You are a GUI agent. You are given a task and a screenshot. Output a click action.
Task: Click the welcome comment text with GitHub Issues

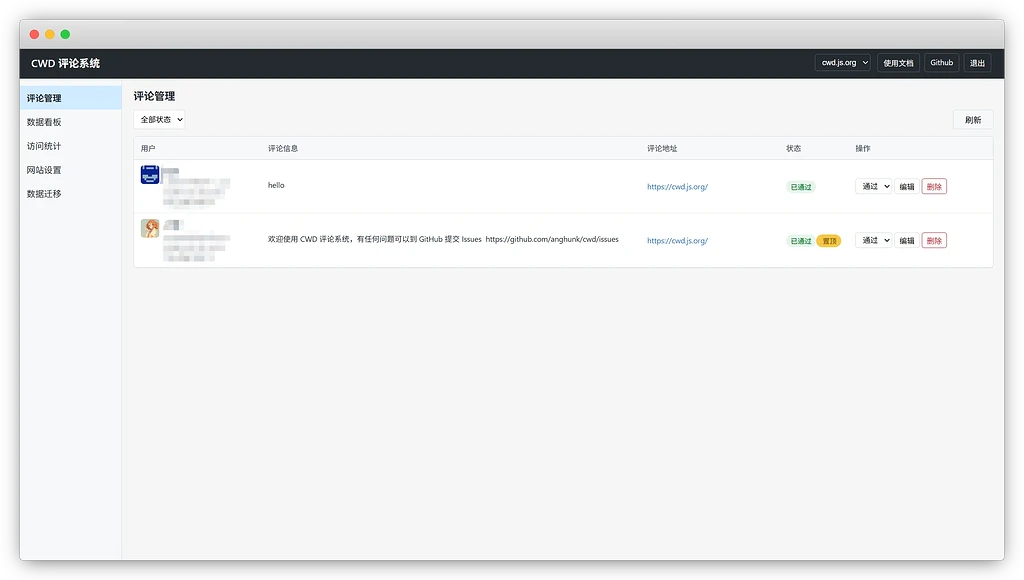443,240
